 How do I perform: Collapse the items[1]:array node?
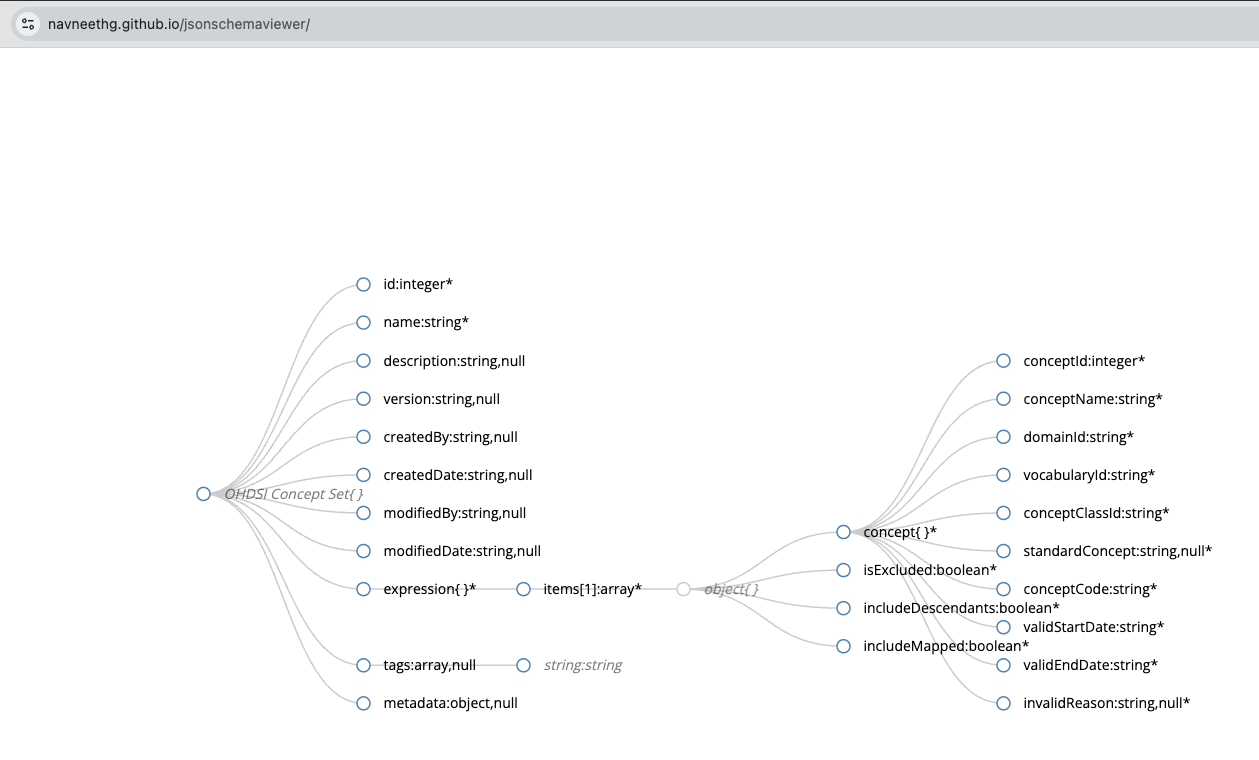click(x=524, y=589)
